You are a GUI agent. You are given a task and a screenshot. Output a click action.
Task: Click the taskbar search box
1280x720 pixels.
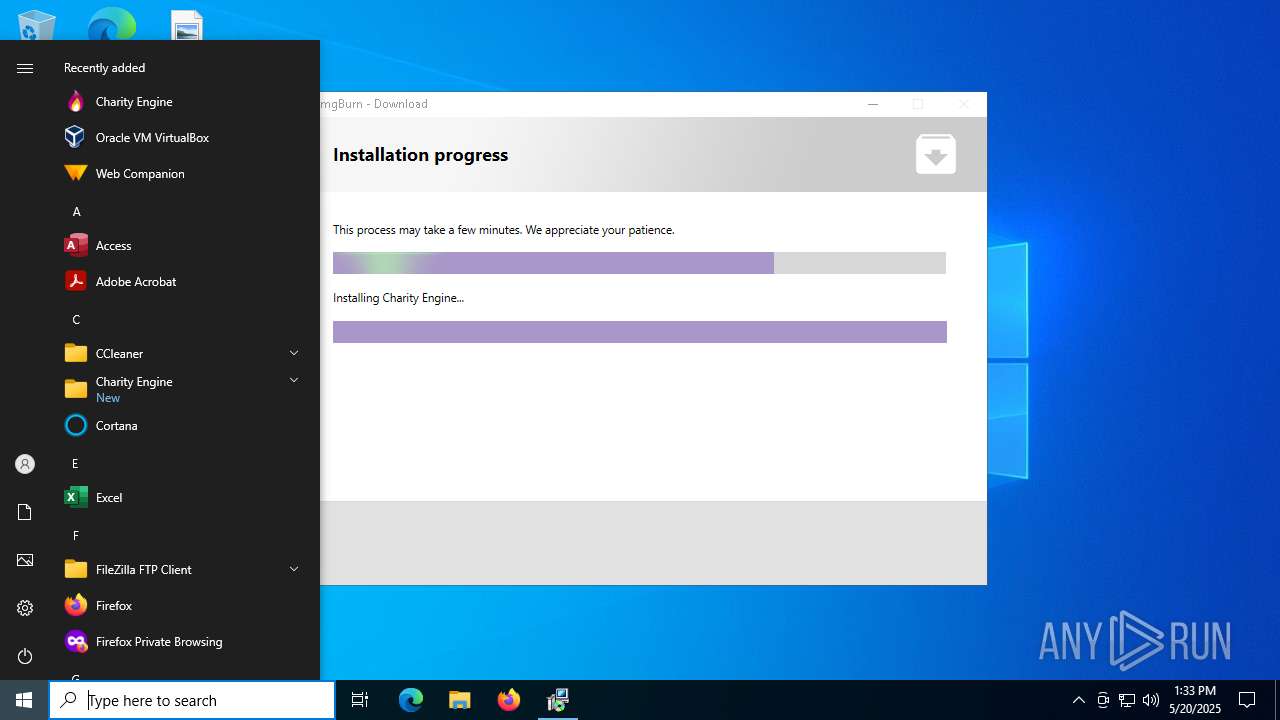pos(192,700)
